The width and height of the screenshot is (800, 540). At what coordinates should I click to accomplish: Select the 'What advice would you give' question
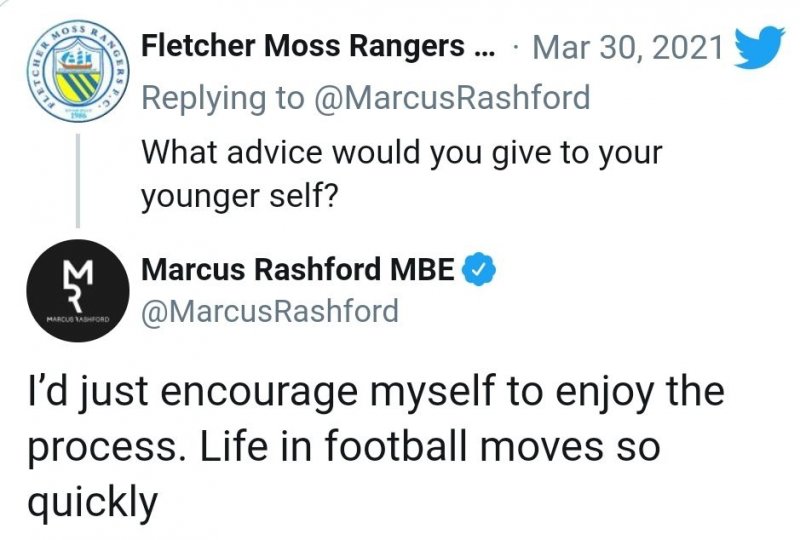[x=402, y=153]
